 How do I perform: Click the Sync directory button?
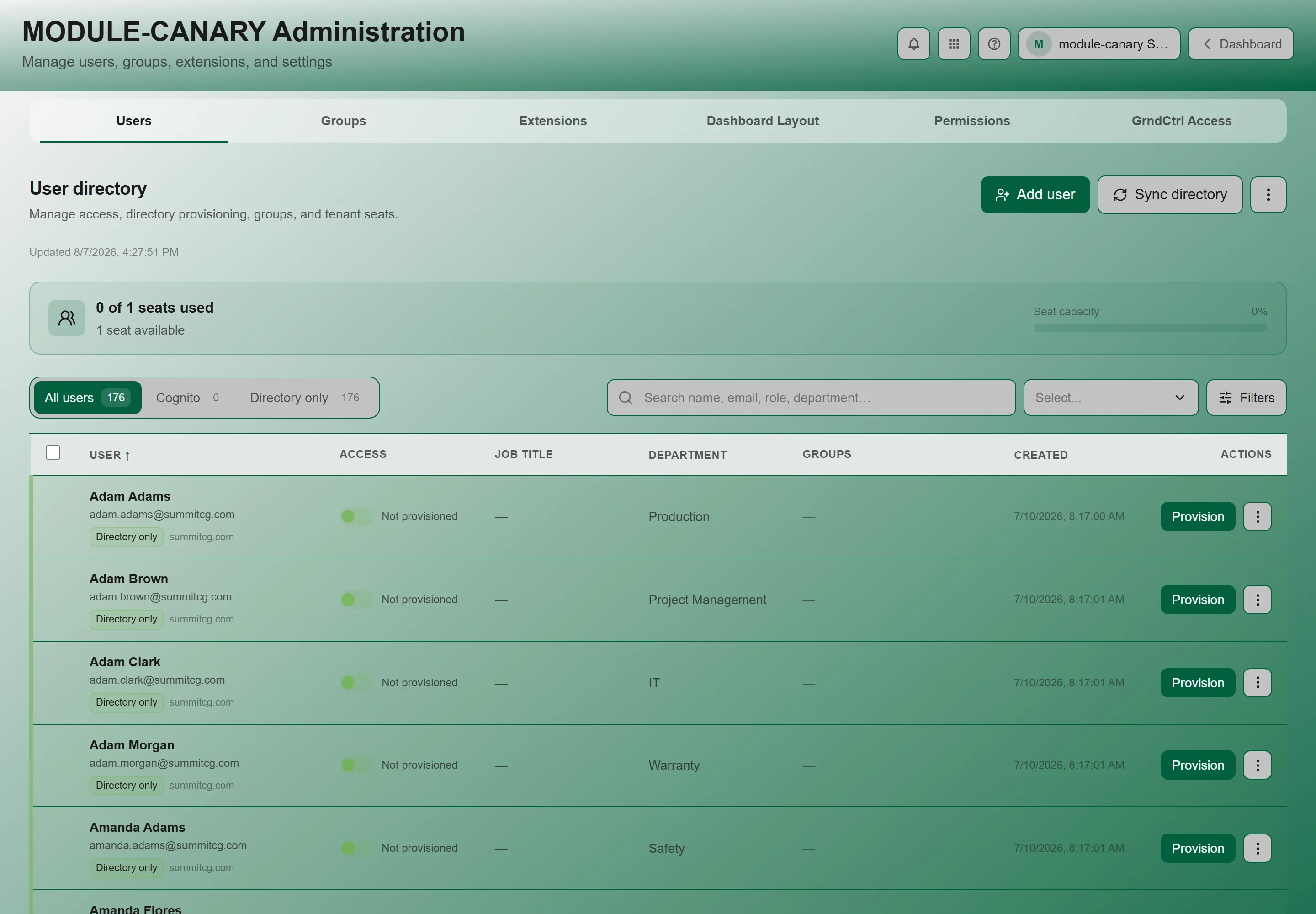[x=1169, y=195]
